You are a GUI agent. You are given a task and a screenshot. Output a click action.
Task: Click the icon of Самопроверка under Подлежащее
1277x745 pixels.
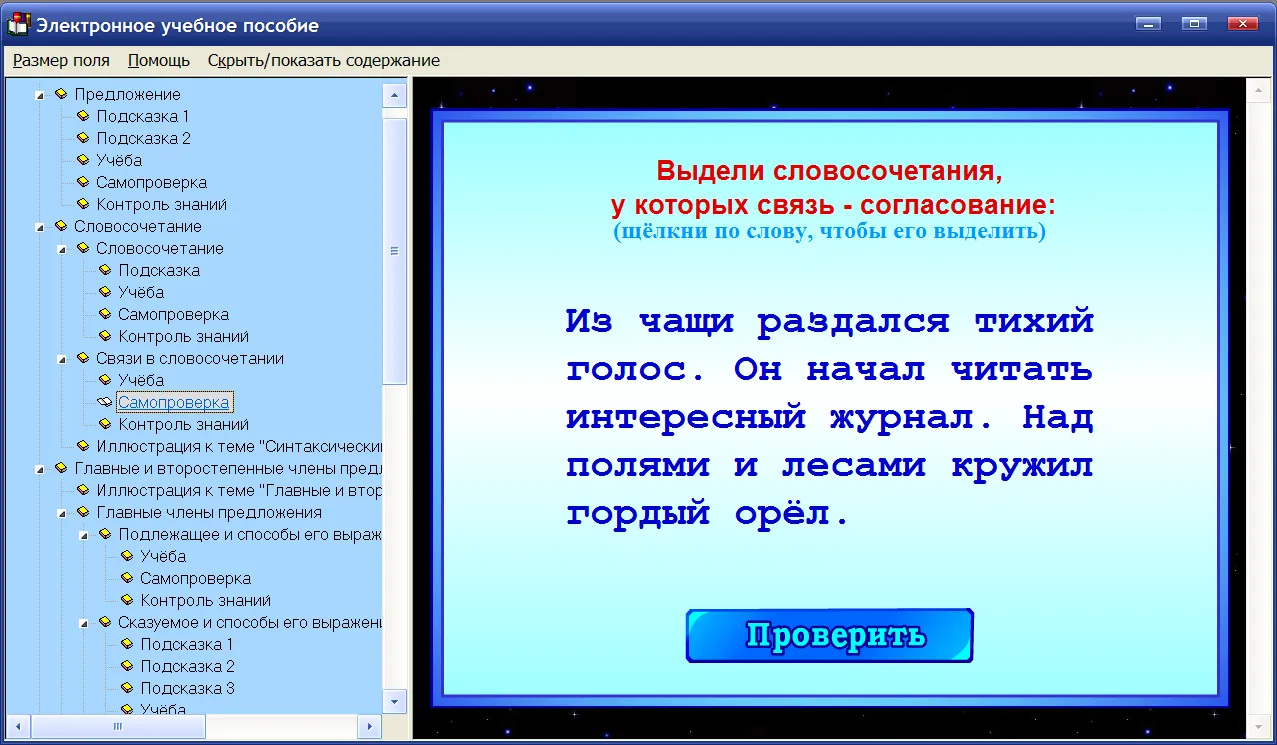(x=128, y=578)
